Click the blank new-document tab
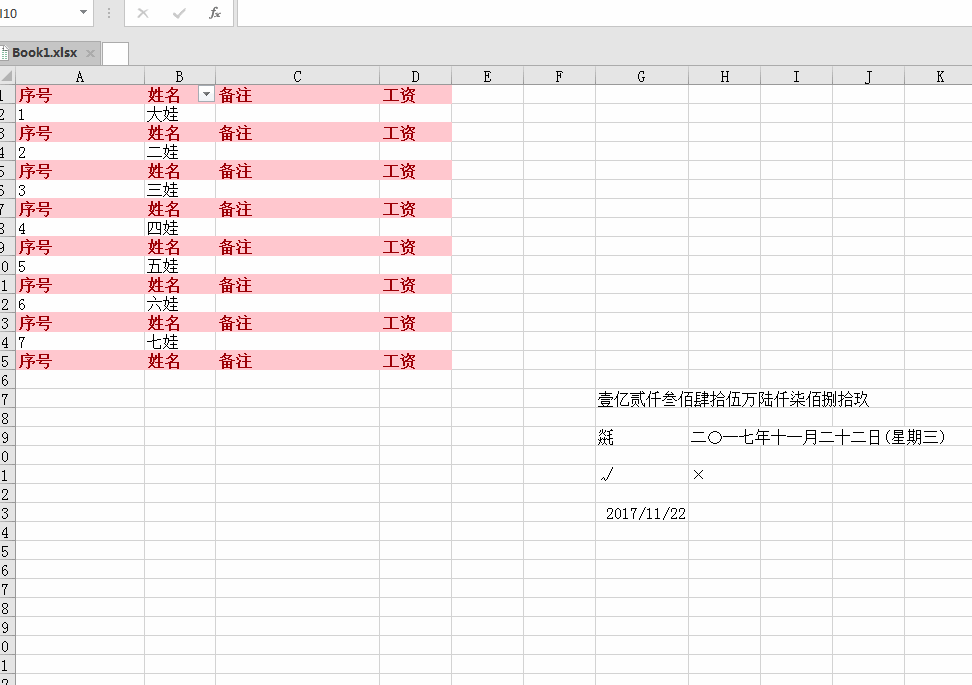 114,53
